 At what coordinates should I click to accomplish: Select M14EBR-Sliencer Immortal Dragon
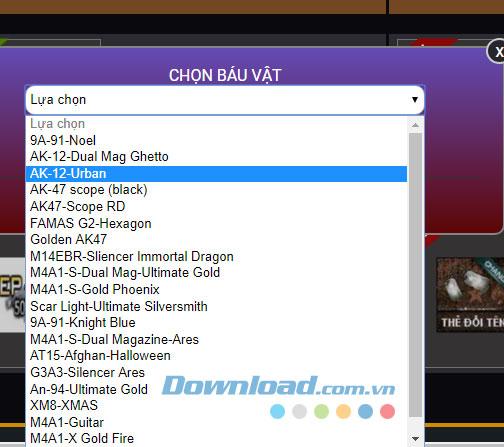(x=216, y=256)
